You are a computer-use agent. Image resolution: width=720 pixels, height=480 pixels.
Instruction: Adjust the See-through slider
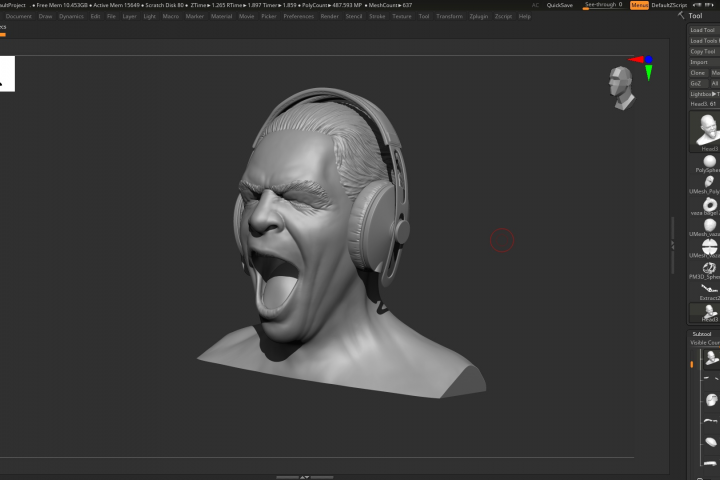point(603,5)
